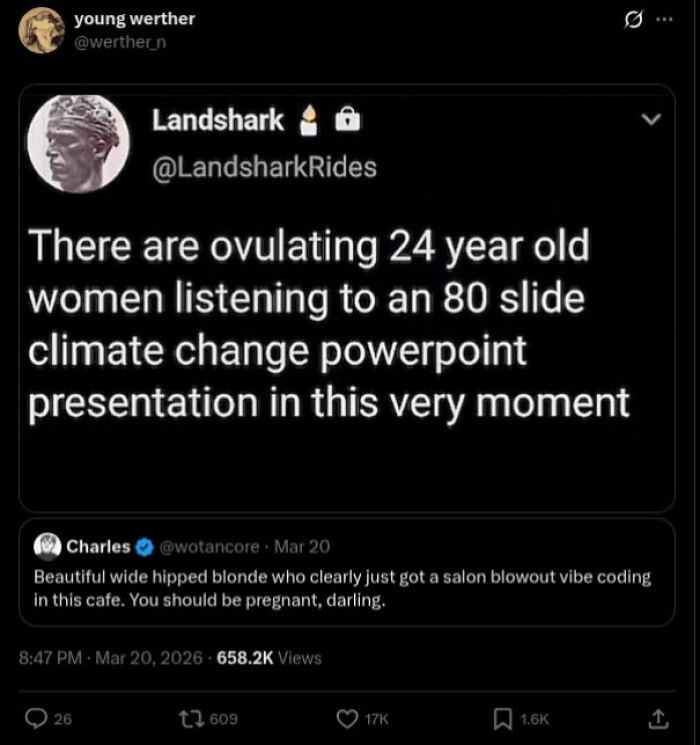Click the 8:47 PM Mar 20, 2026 timestamp
This screenshot has width=700, height=745.
pos(111,658)
